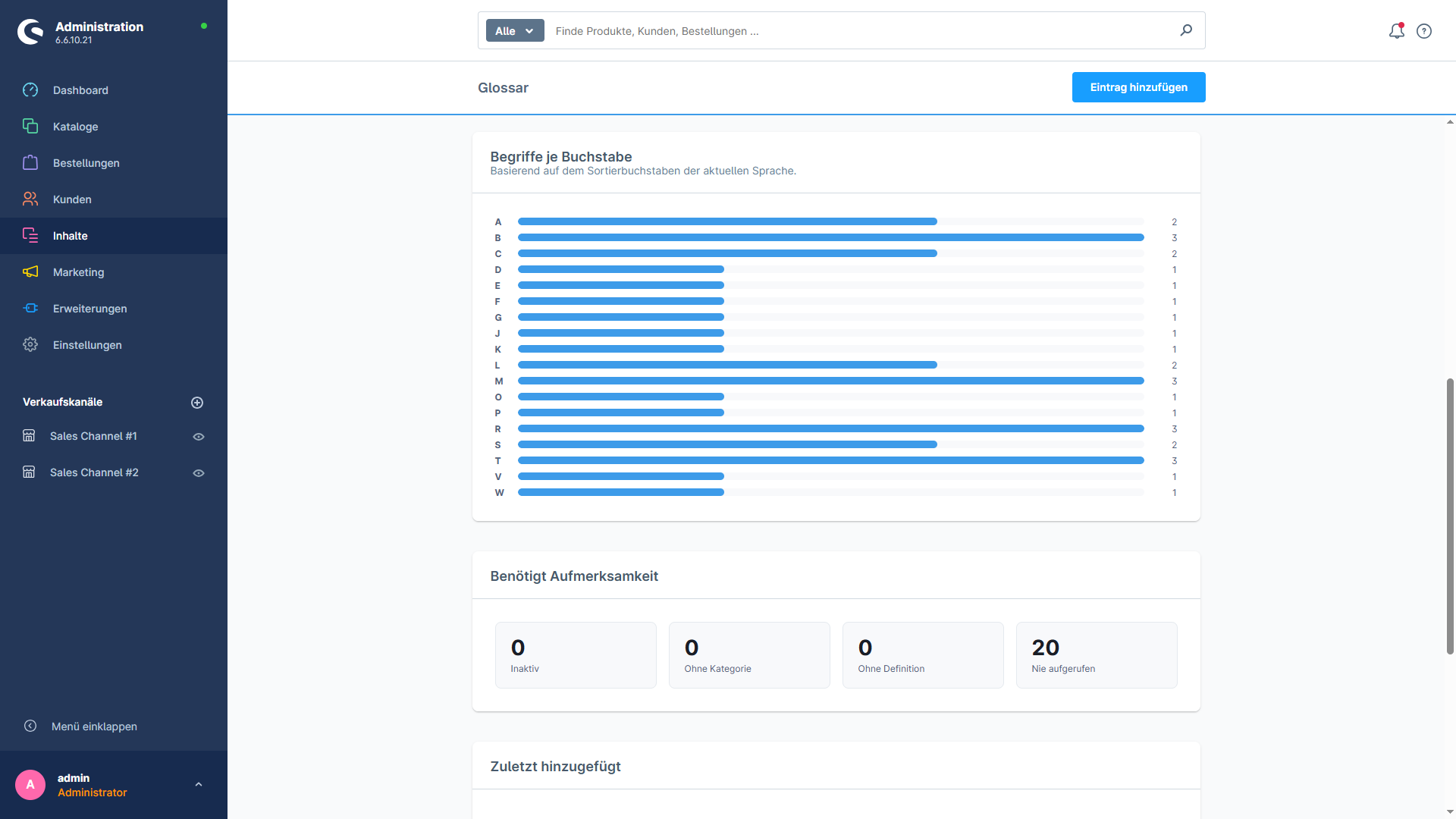Open the Alle search scope dropdown
This screenshot has height=819, width=1456.
click(515, 31)
